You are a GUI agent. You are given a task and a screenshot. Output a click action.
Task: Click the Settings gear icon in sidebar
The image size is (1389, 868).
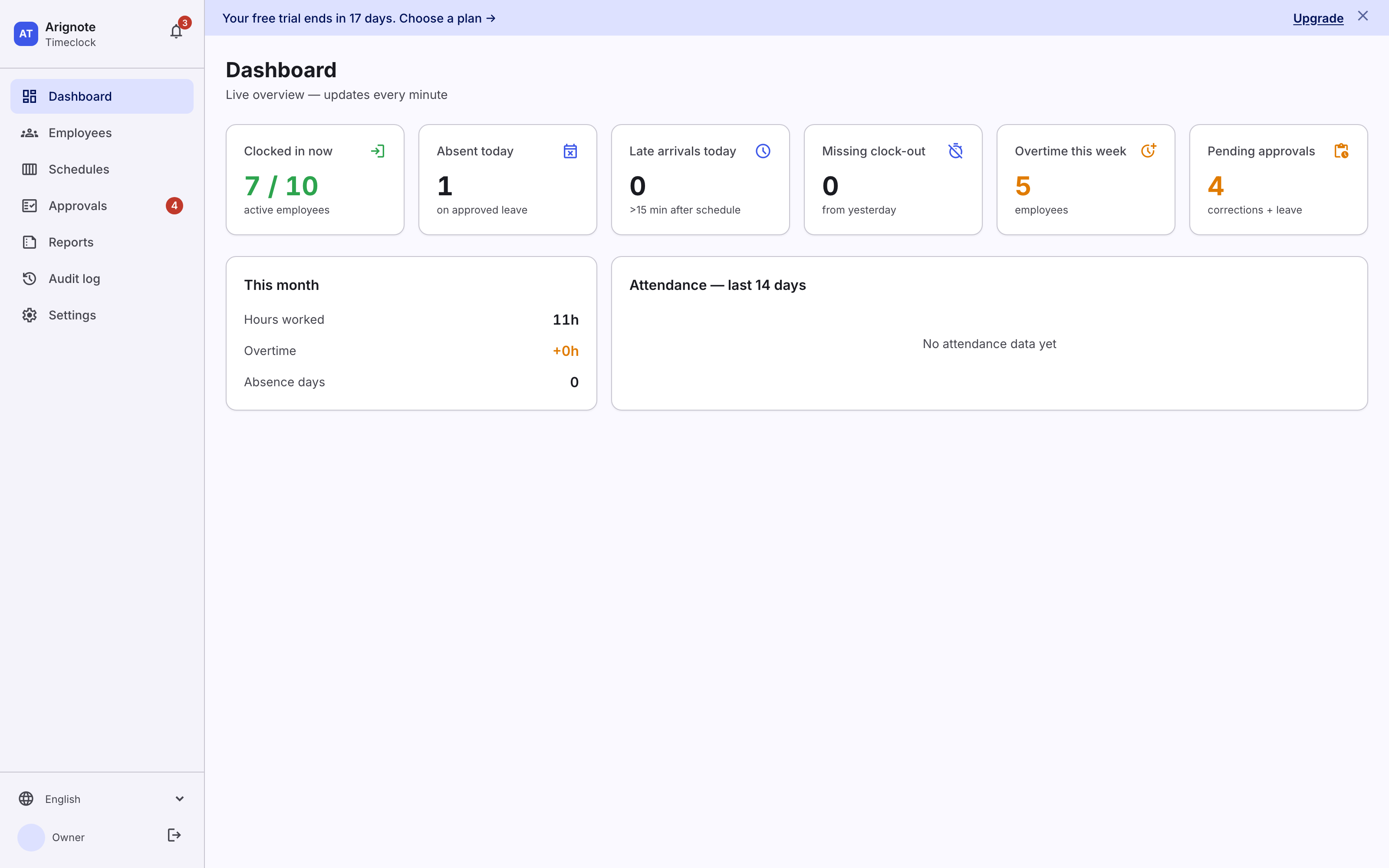point(29,315)
